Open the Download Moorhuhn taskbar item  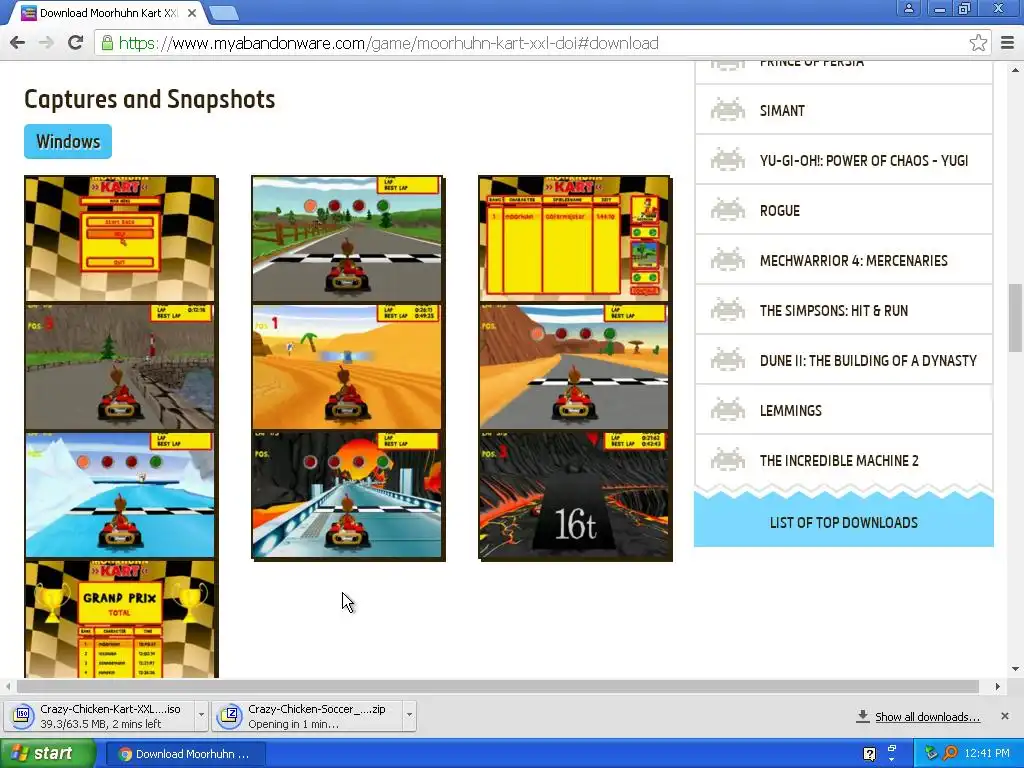(x=185, y=754)
